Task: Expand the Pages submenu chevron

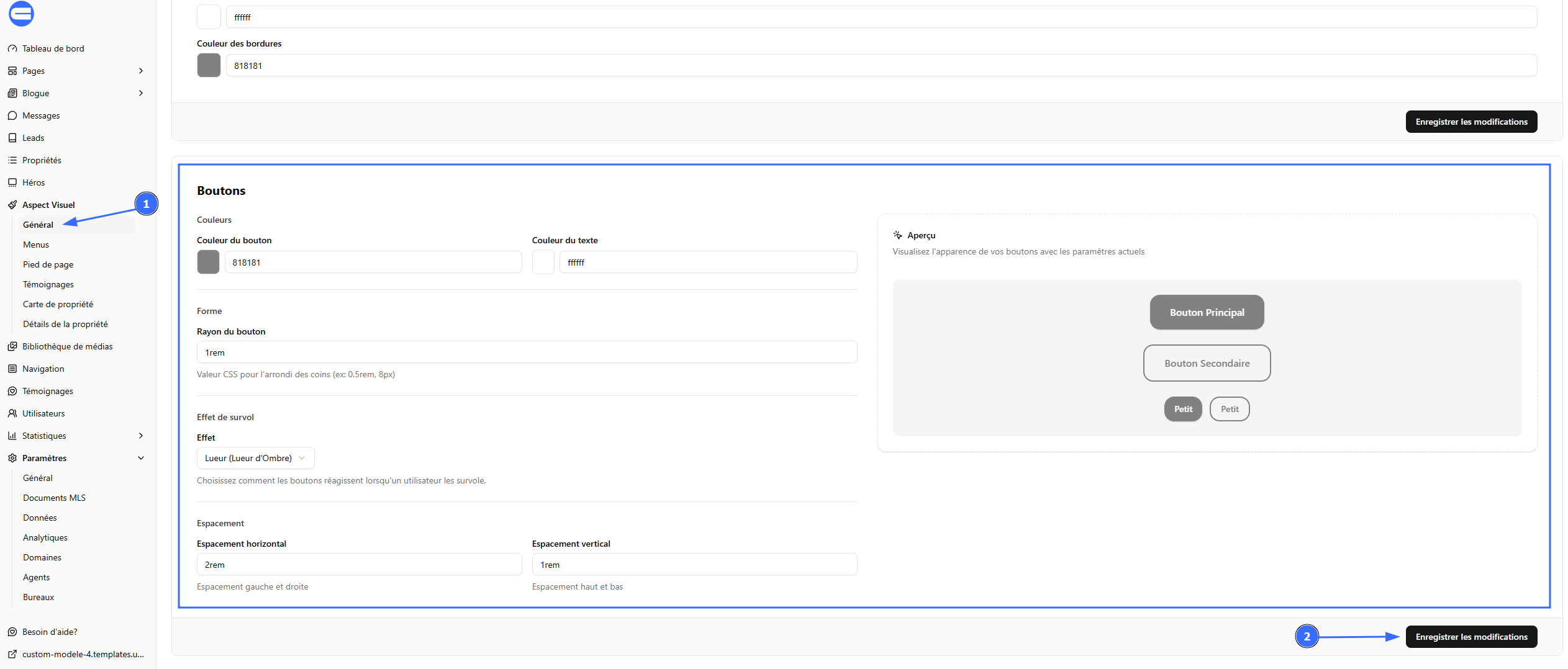Action: (x=141, y=71)
